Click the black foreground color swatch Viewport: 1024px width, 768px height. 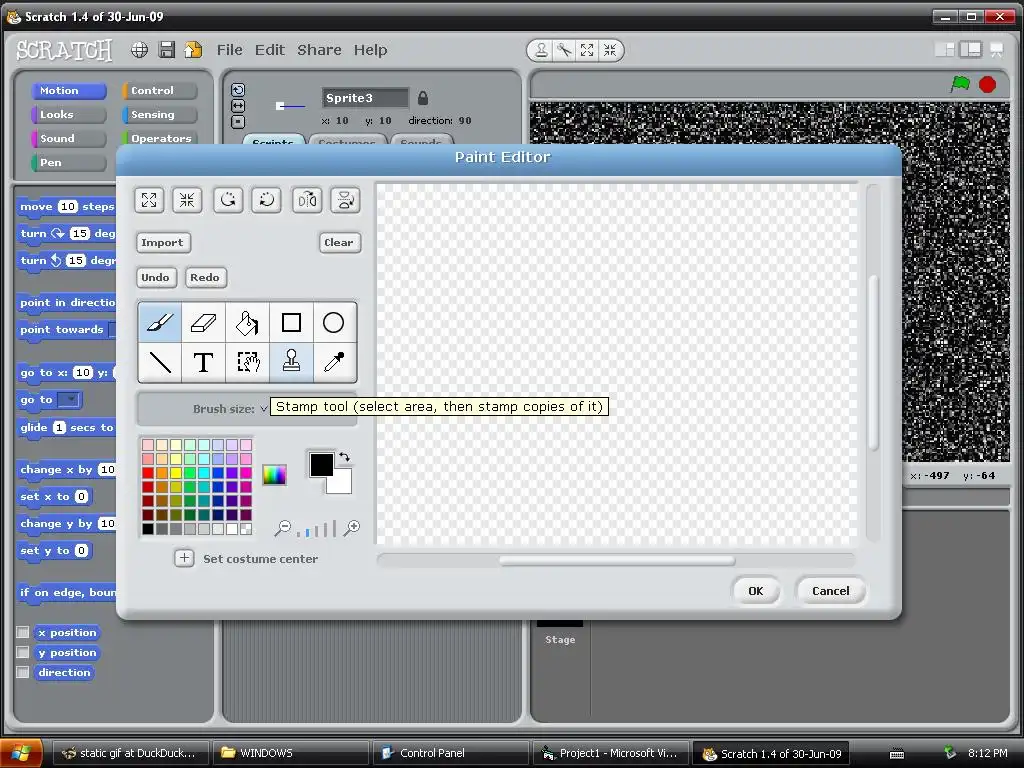(321, 464)
